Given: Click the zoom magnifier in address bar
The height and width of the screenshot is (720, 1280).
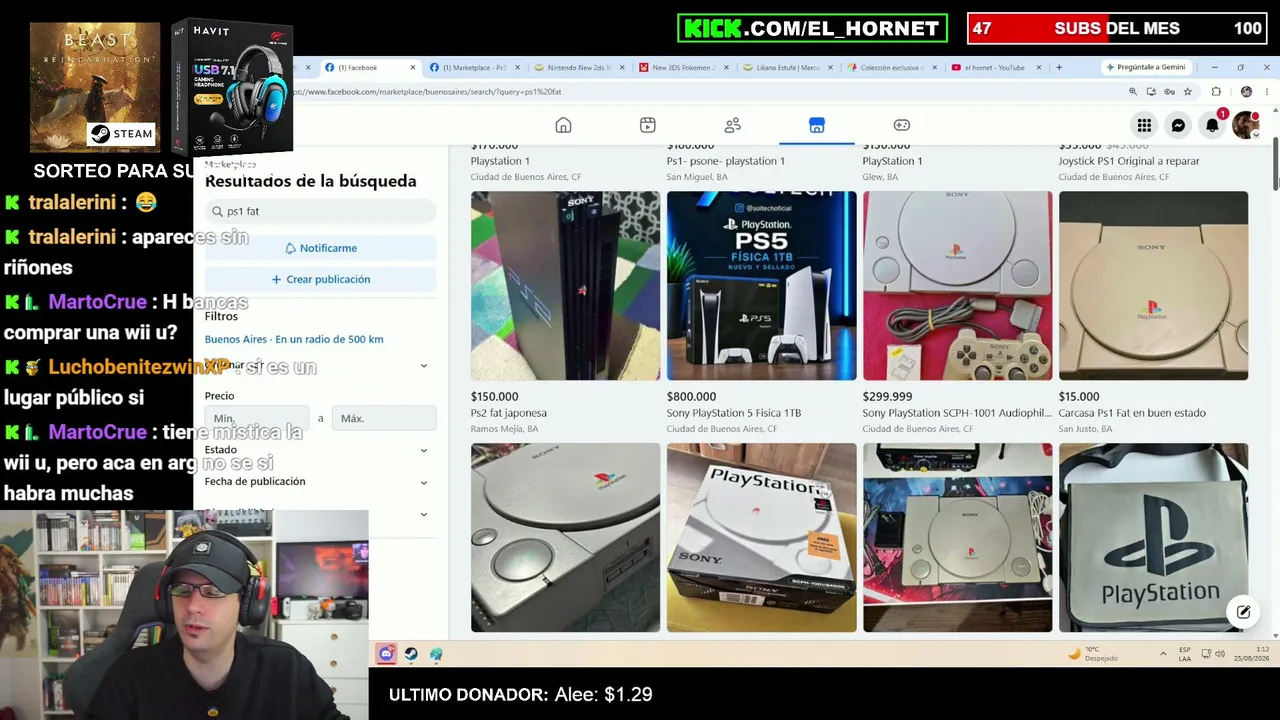Looking at the screenshot, I should click(1133, 92).
